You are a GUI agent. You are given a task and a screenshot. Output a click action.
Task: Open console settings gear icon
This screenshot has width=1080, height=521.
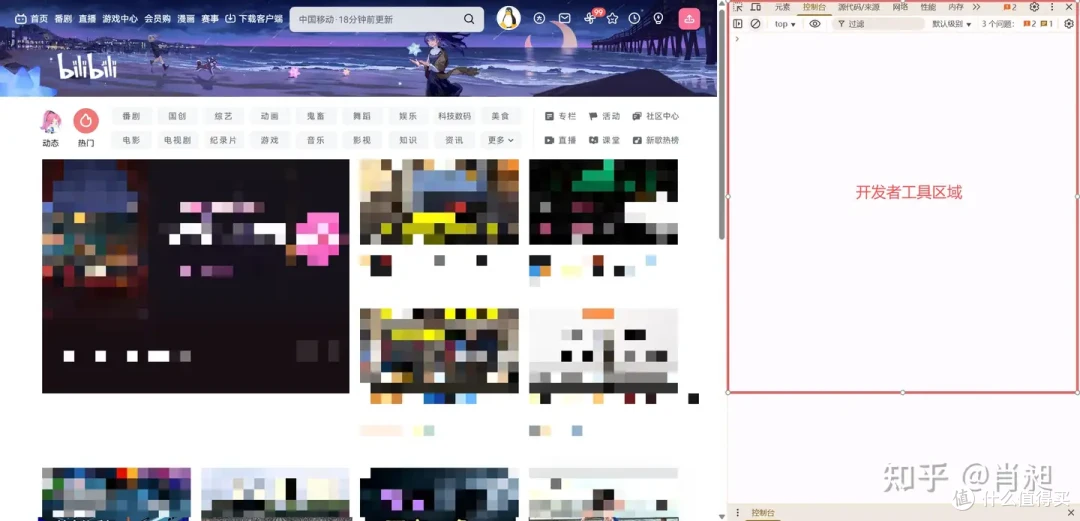click(1069, 23)
